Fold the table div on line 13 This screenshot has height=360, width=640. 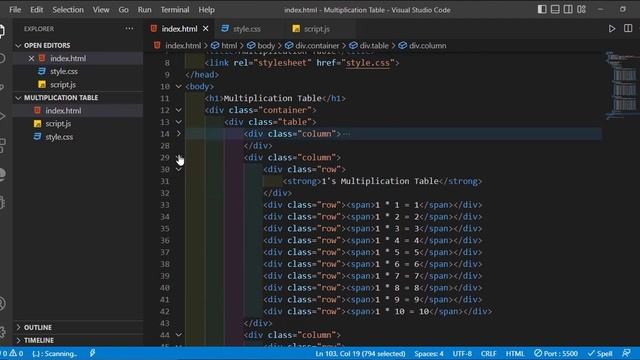[178, 122]
